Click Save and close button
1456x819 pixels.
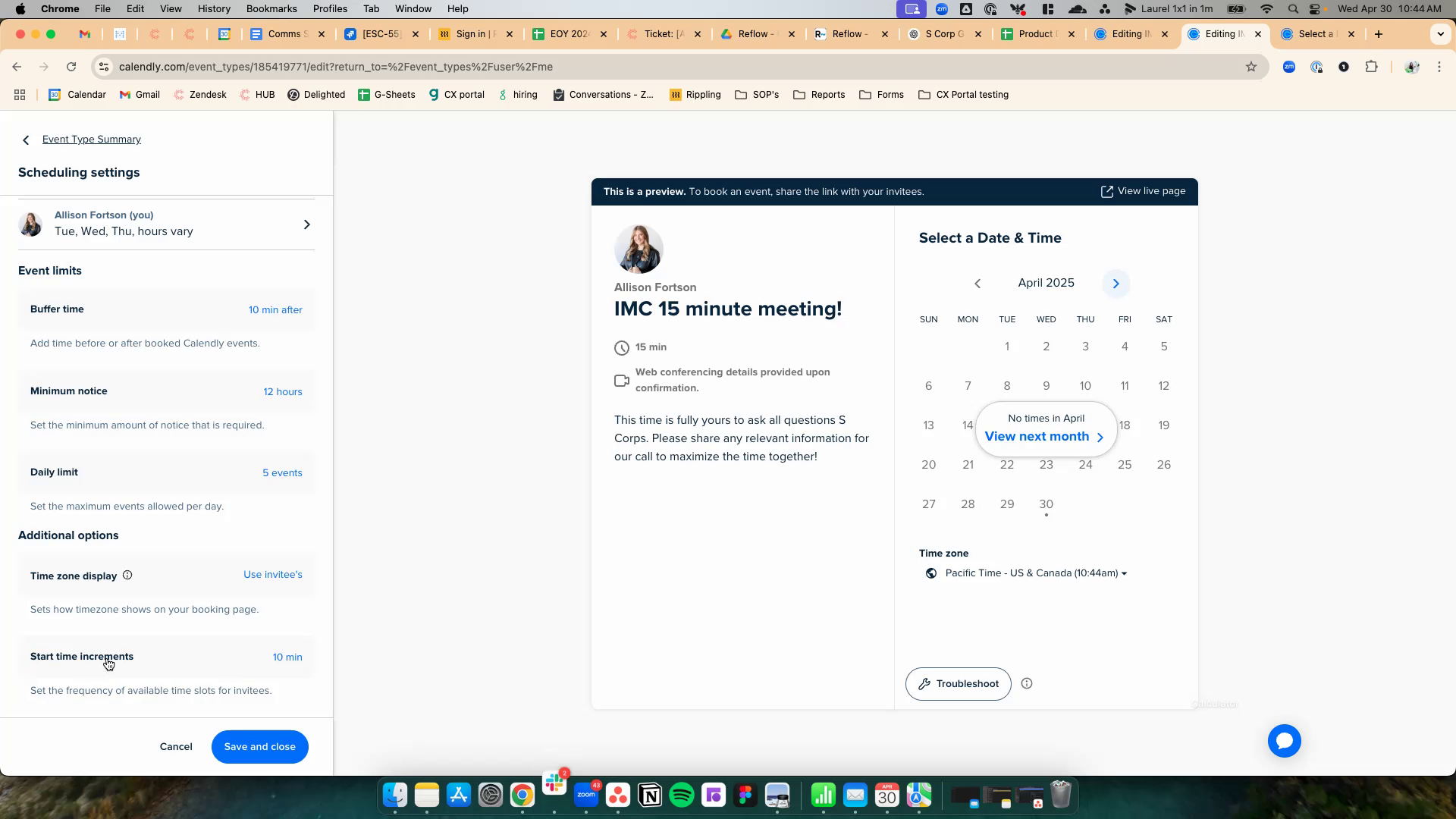[259, 747]
